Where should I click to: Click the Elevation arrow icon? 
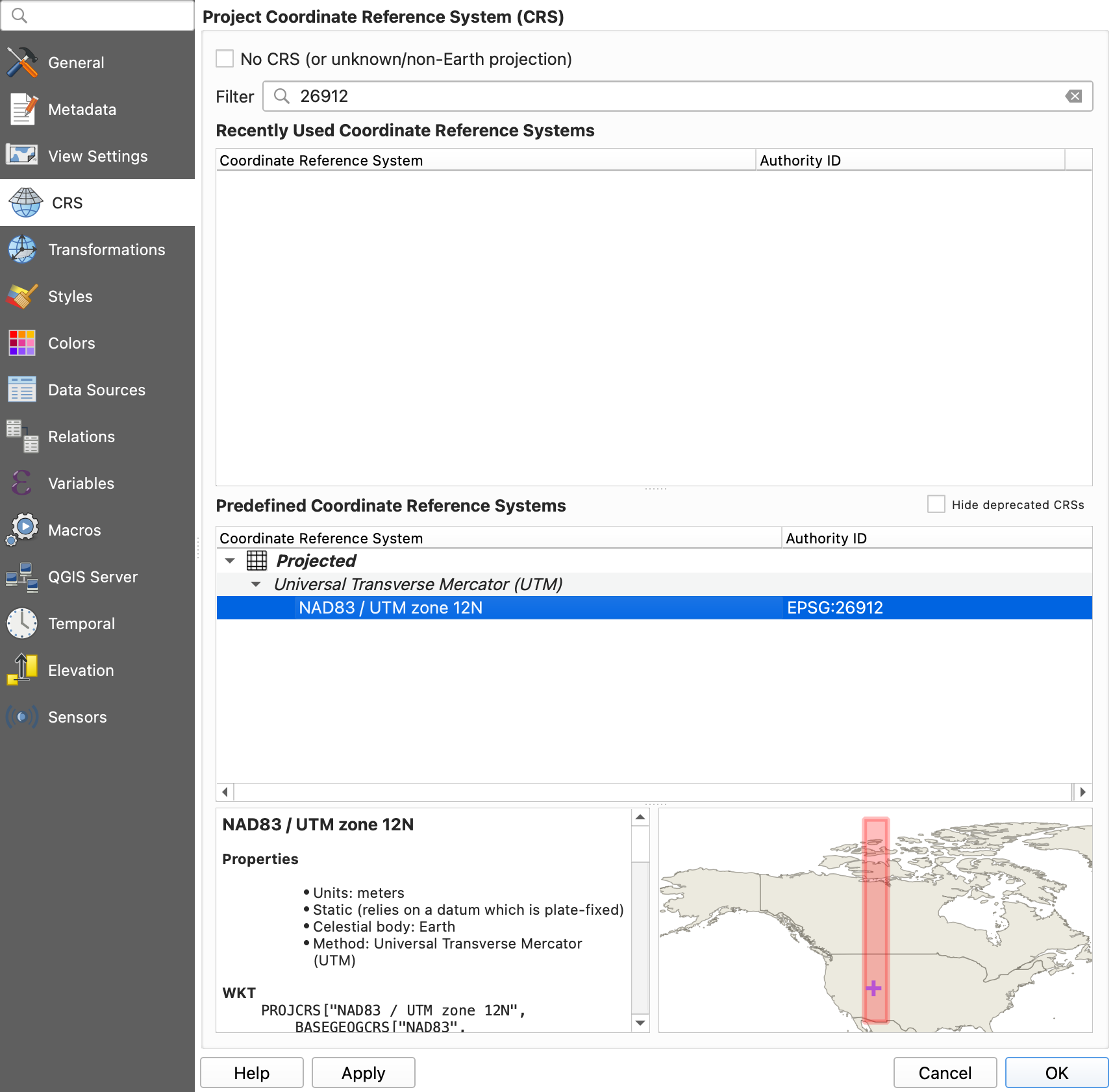point(22,670)
